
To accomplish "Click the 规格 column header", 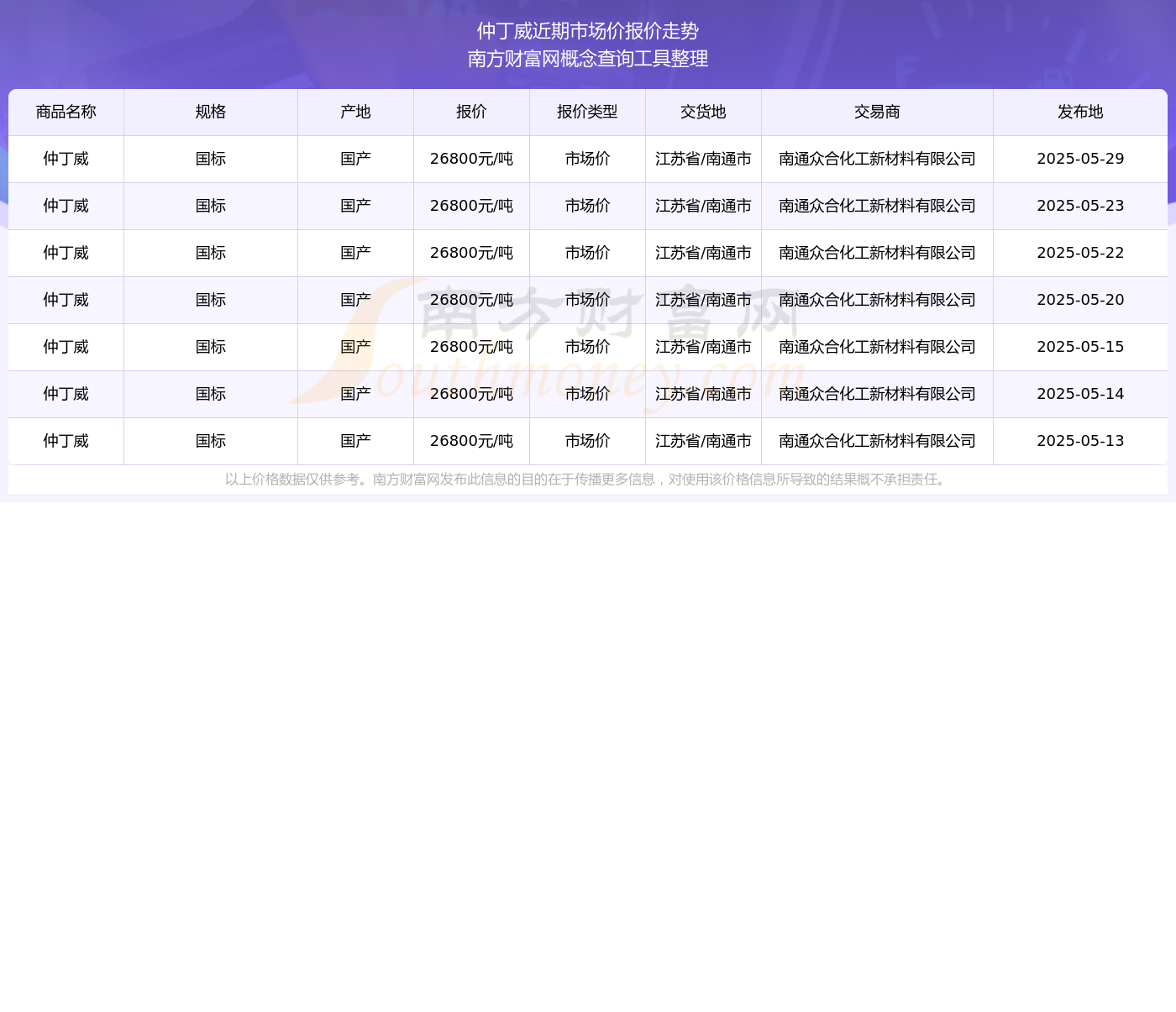I will tap(211, 112).
